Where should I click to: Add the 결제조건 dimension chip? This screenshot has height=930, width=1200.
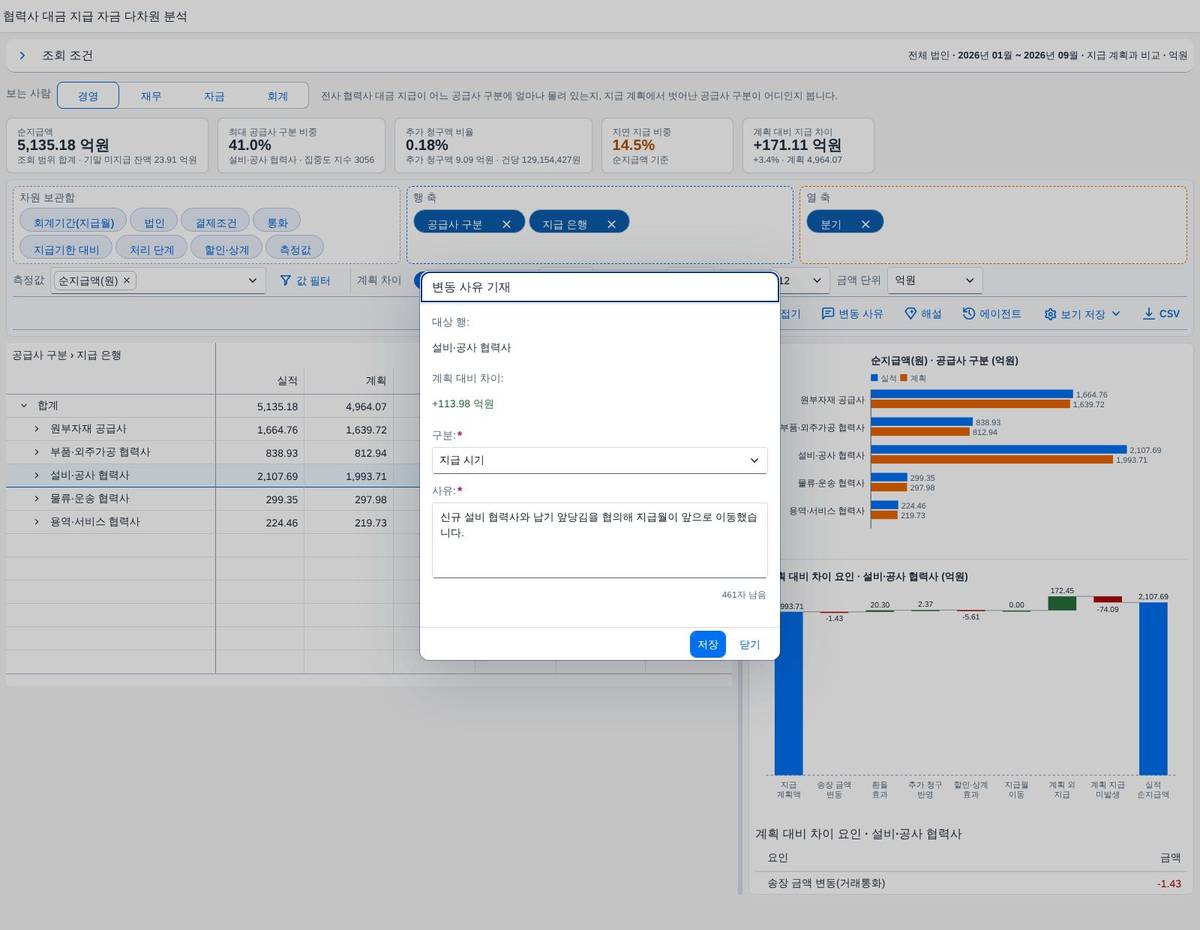(215, 222)
